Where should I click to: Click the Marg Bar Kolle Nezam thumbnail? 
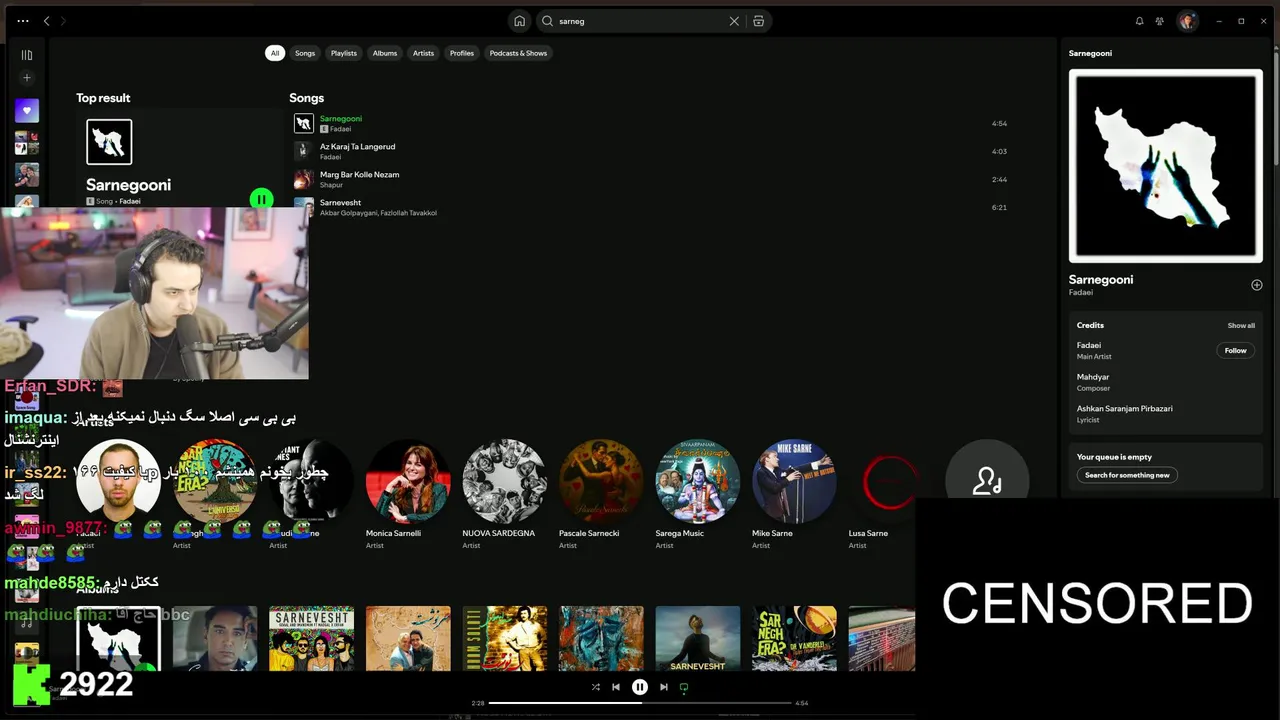[303, 179]
